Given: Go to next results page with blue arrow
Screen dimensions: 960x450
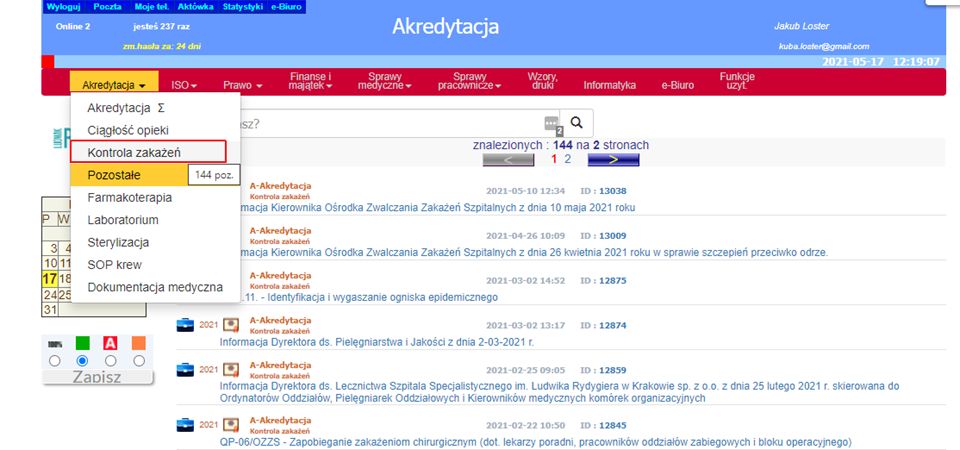Looking at the screenshot, I should [x=612, y=159].
